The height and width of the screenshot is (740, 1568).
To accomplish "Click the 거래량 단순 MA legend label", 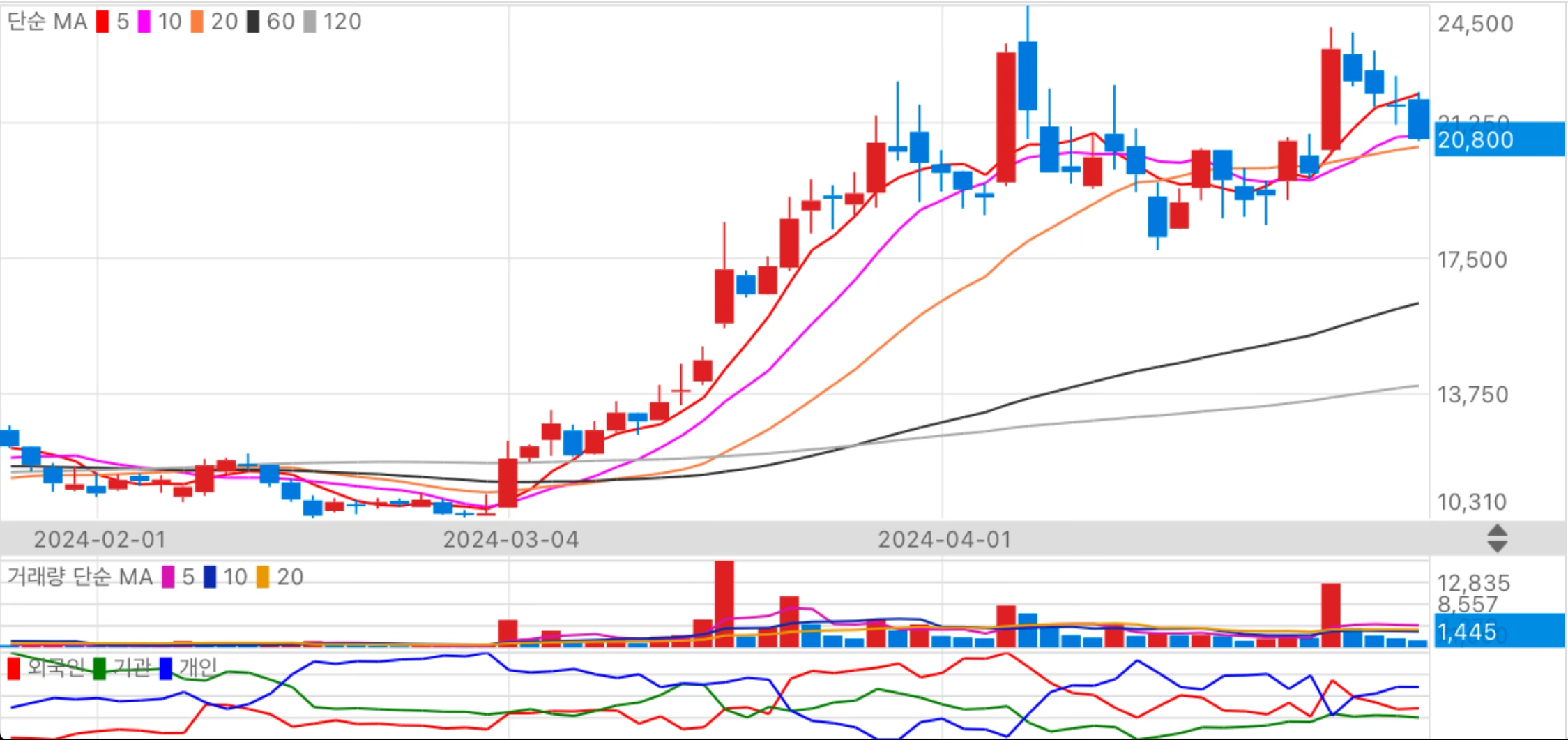I will [79, 577].
